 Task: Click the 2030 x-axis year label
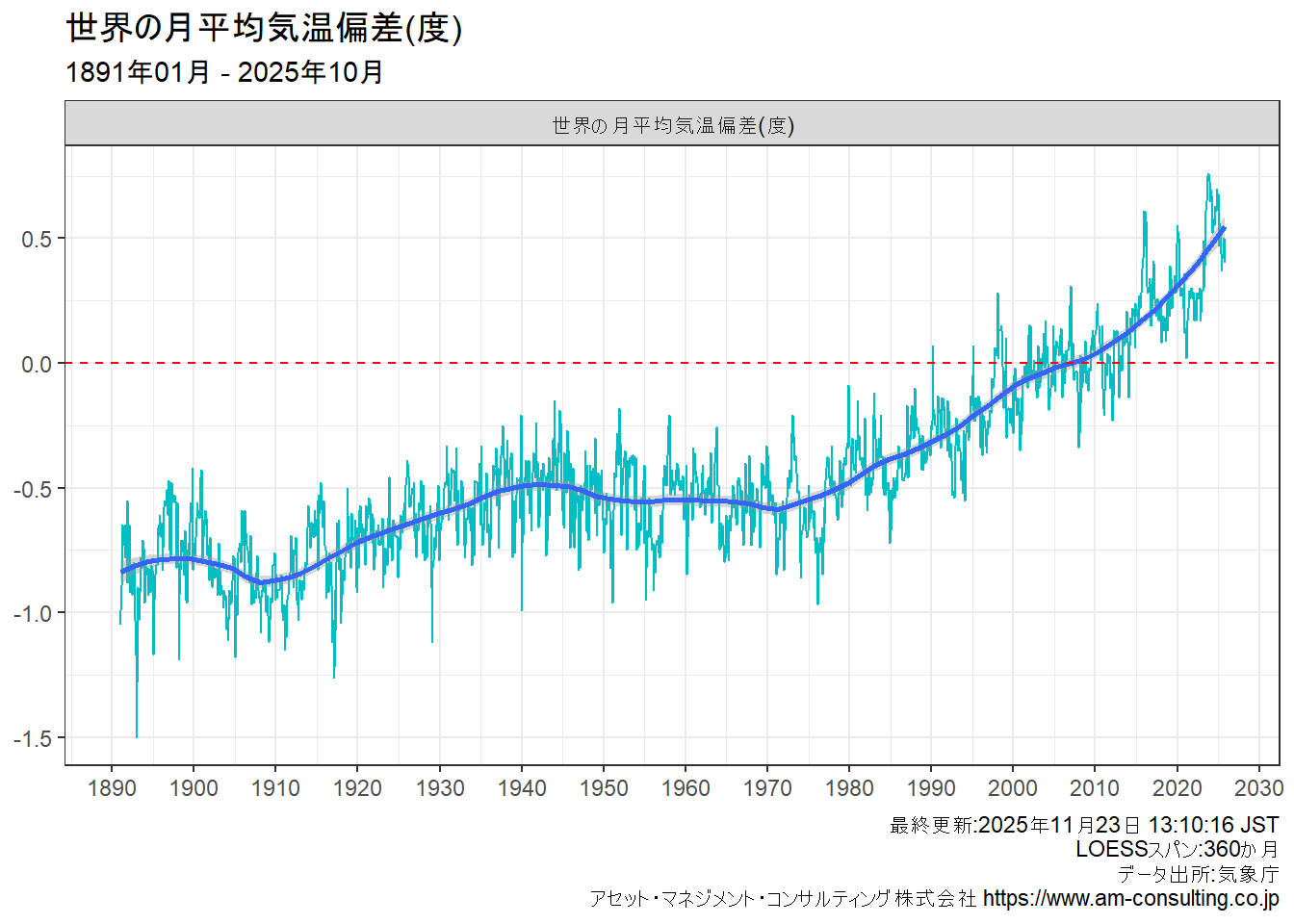pos(1258,788)
